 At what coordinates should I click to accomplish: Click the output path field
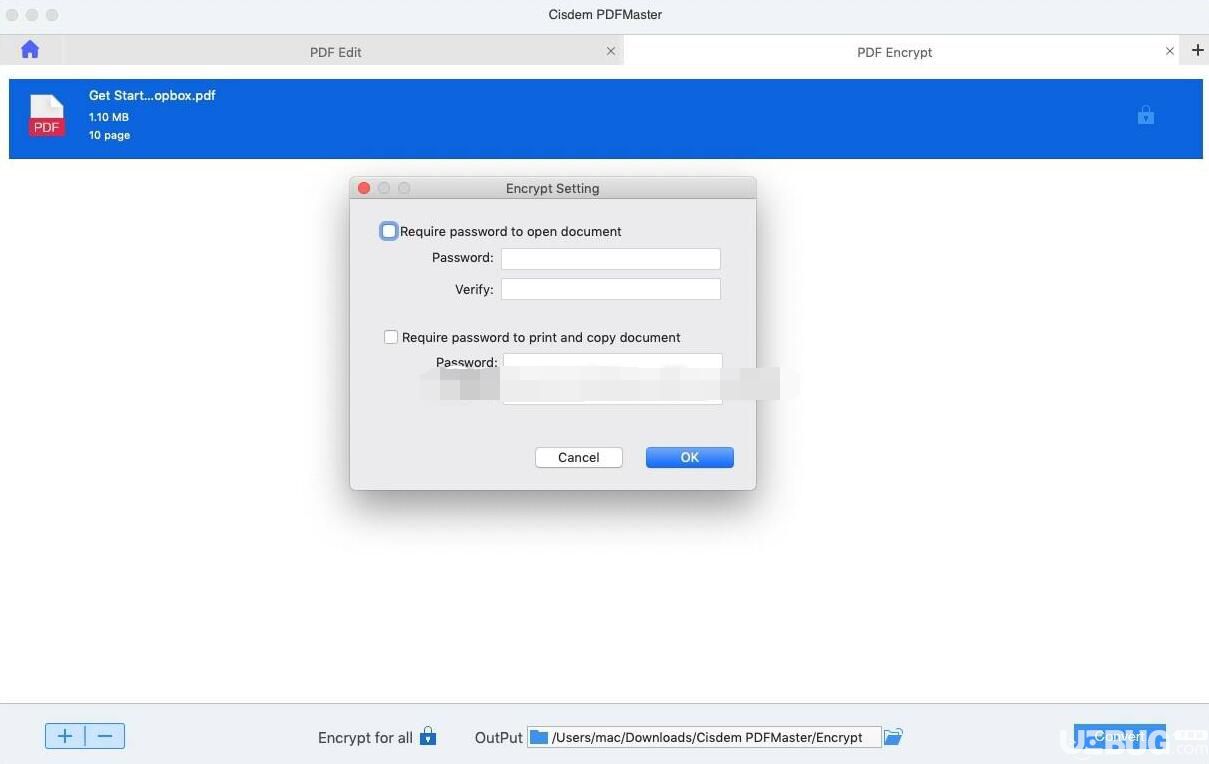(705, 737)
